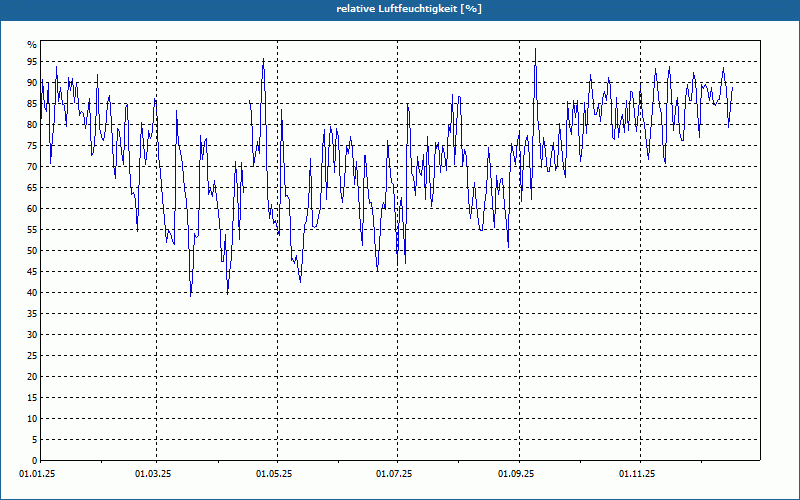Image resolution: width=800 pixels, height=500 pixels.
Task: Click the highest humidity peak in September
Action: click(x=535, y=49)
